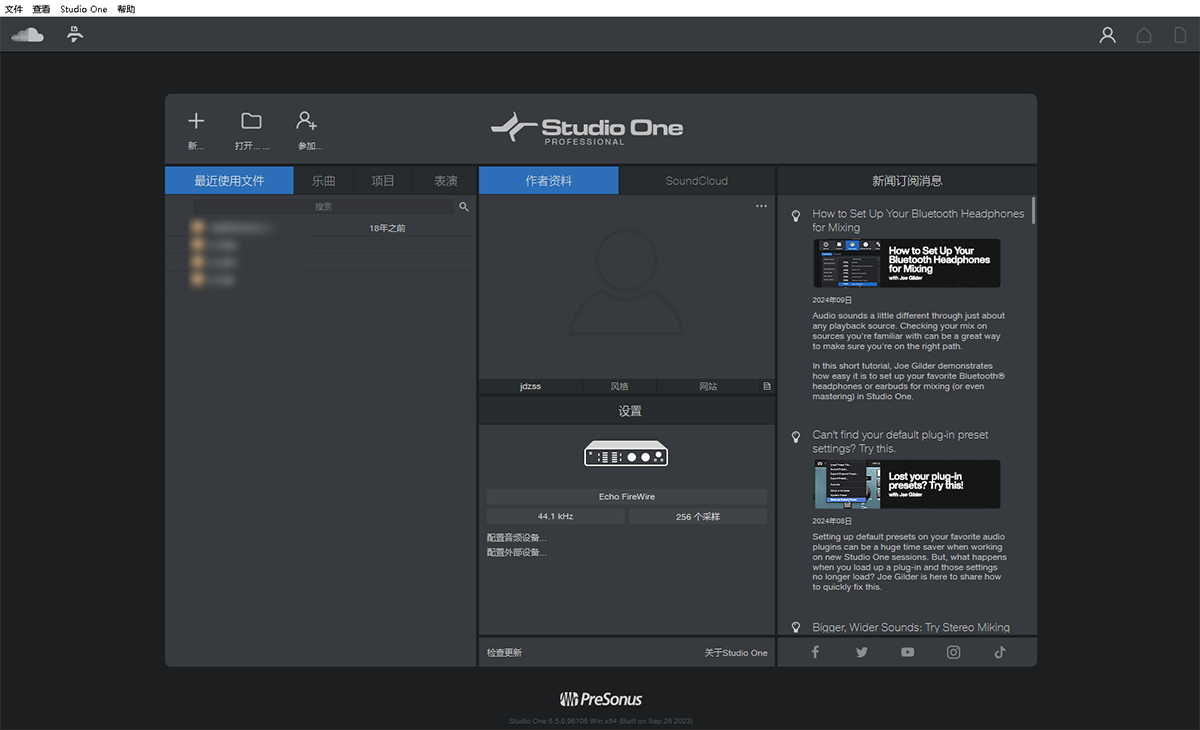Select the 作者资料 tab
The width and height of the screenshot is (1200, 730).
pyautogui.click(x=549, y=181)
